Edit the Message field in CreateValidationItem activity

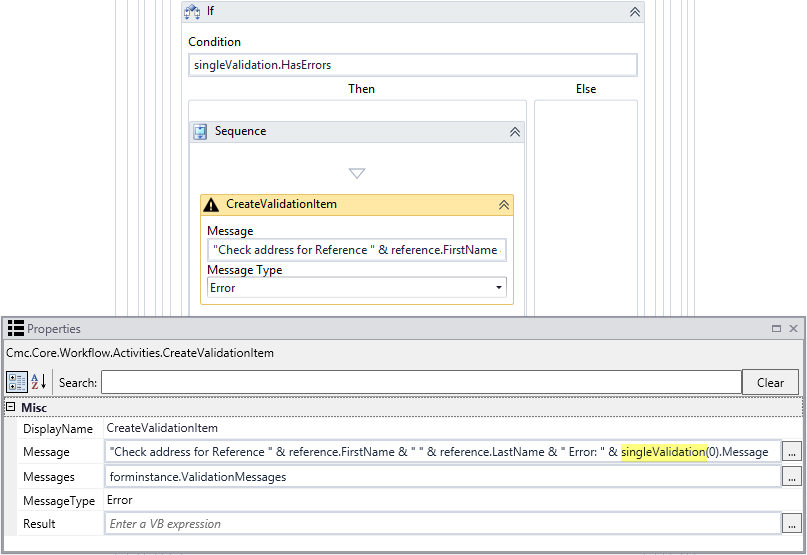tap(357, 250)
